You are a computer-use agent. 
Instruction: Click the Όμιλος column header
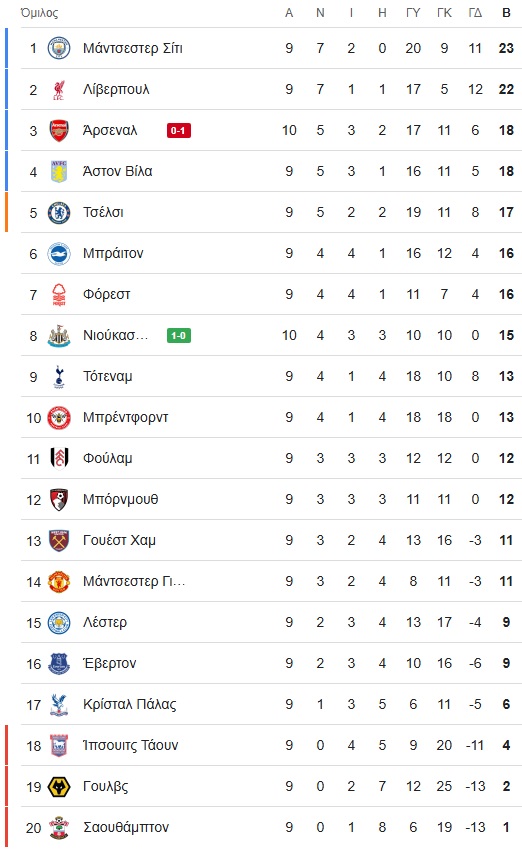(39, 13)
